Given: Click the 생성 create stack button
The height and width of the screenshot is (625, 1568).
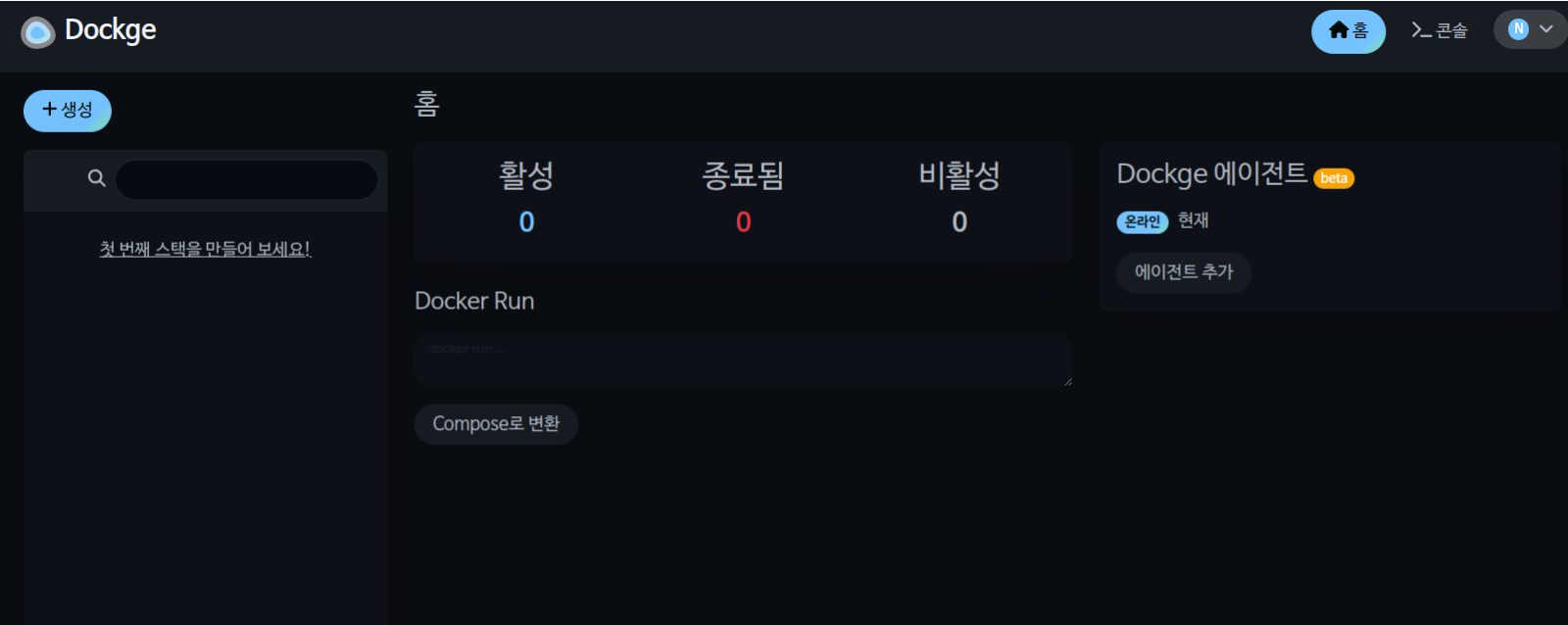Looking at the screenshot, I should (x=68, y=111).
